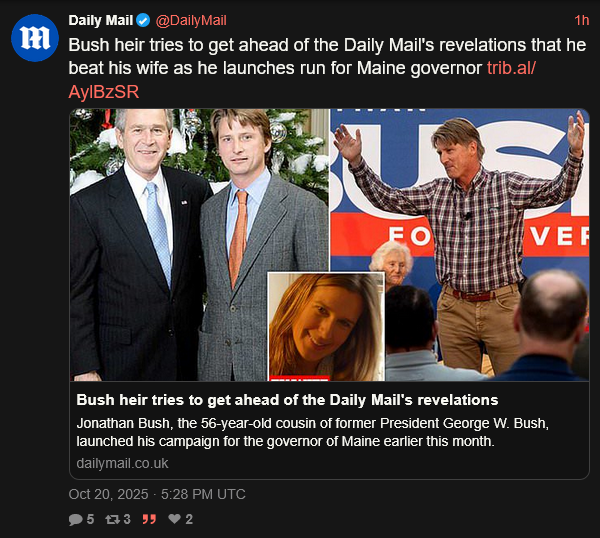The height and width of the screenshot is (538, 600).
Task: Click the Daily Mail profile avatar
Action: (35, 38)
